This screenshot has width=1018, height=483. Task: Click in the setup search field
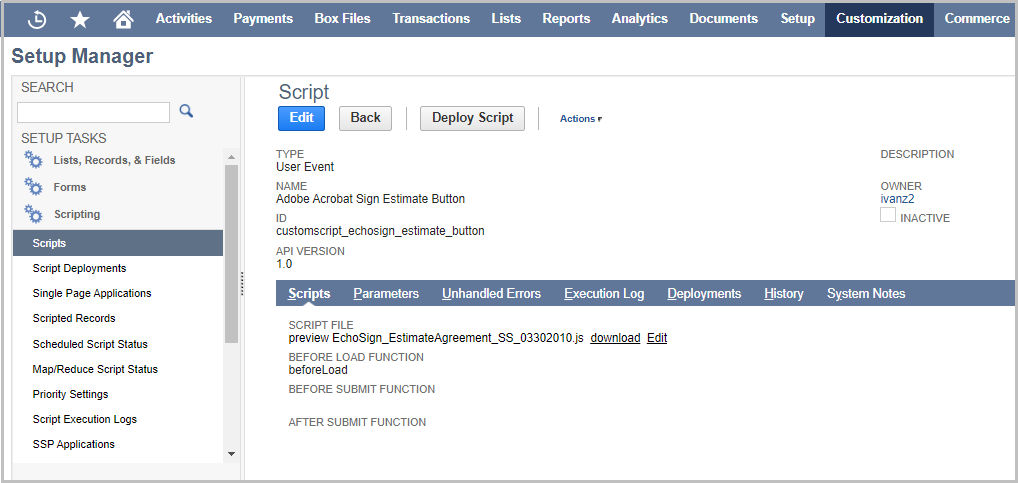point(93,112)
